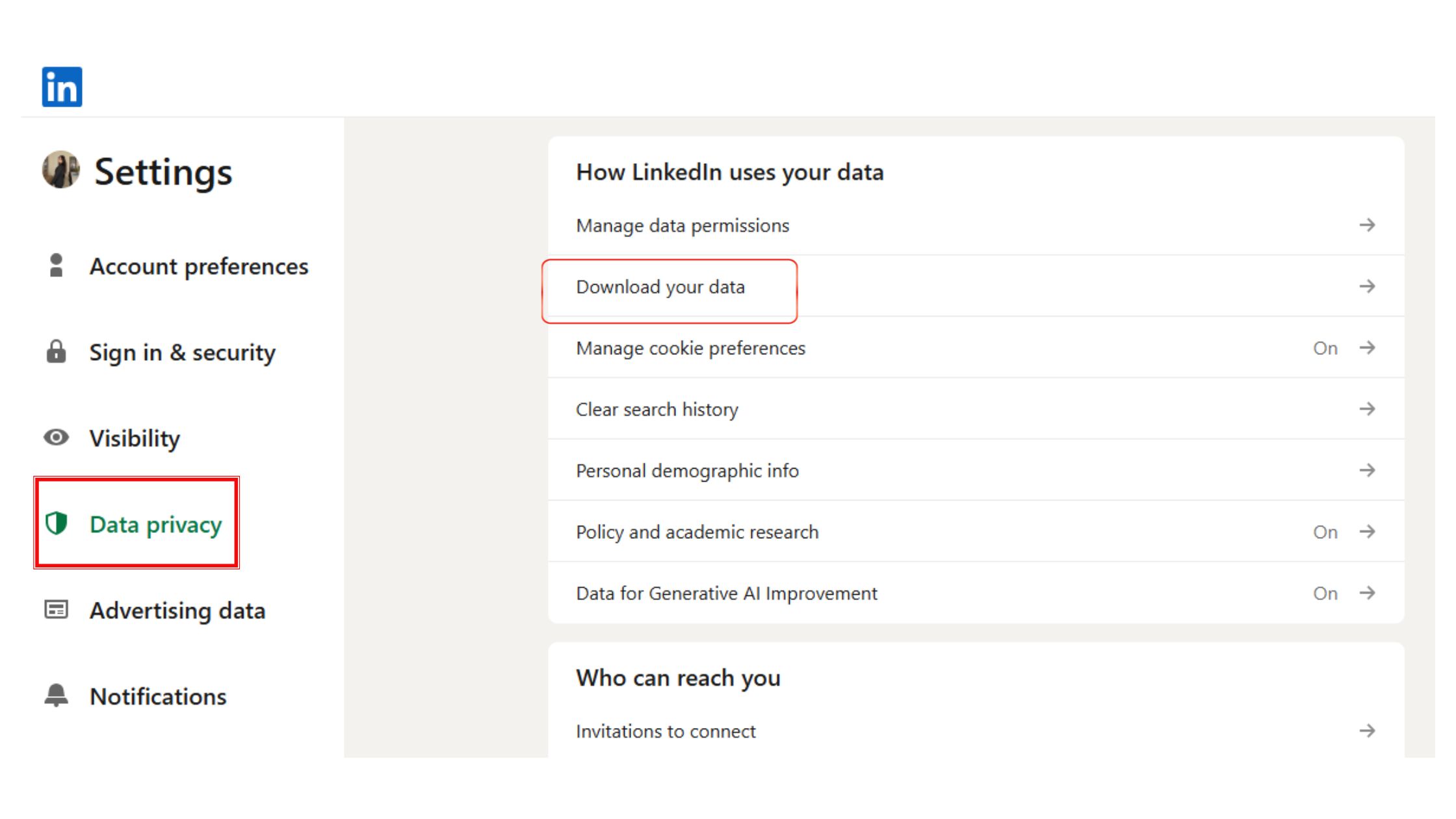
Task: Click the green shield icon for Data privacy
Action: 57,523
